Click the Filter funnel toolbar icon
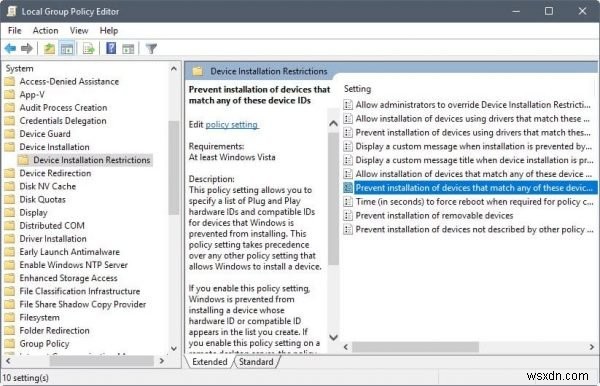600x386 pixels. [x=152, y=49]
